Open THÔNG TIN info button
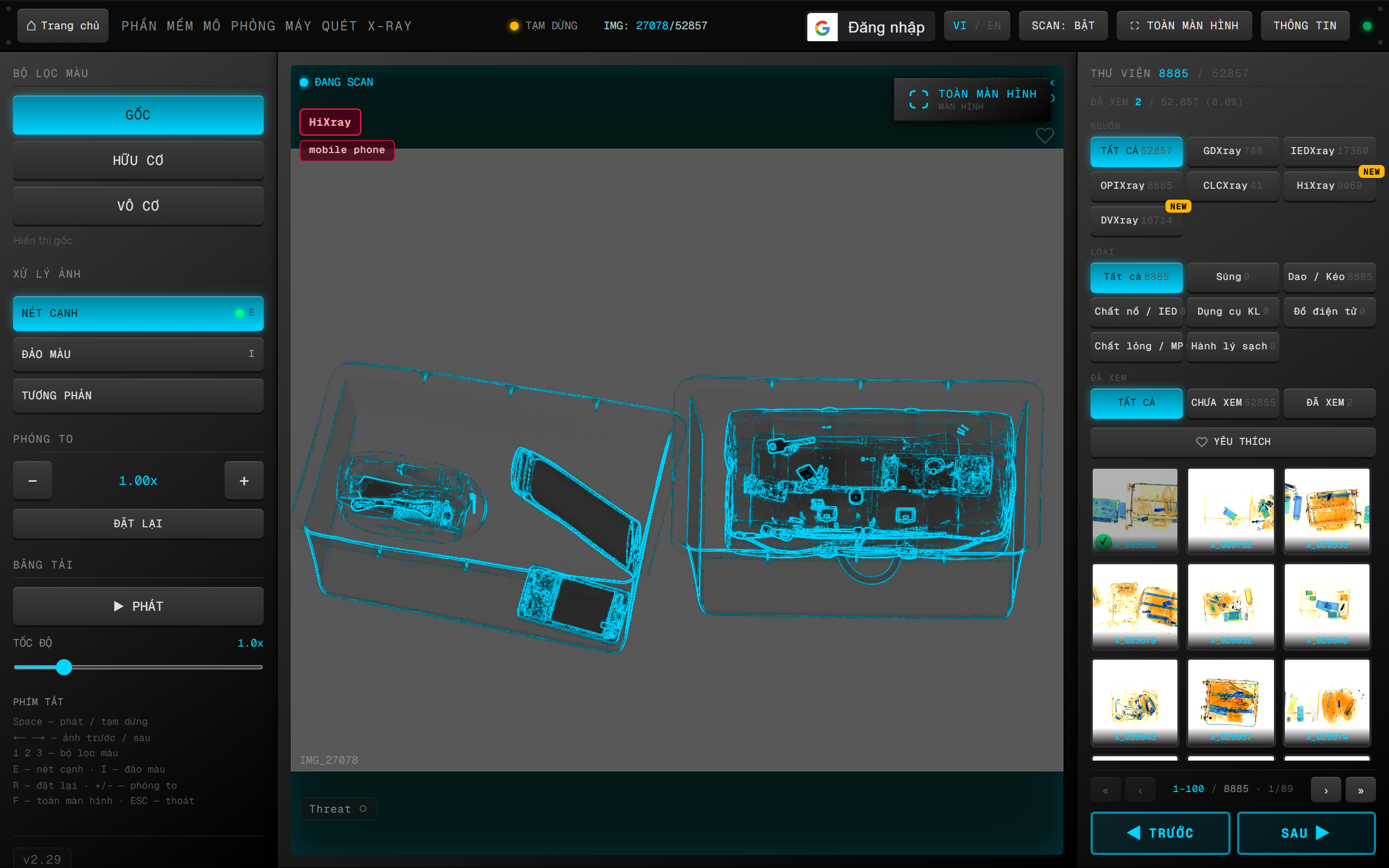Screen dimensions: 1389x868 1304,26
